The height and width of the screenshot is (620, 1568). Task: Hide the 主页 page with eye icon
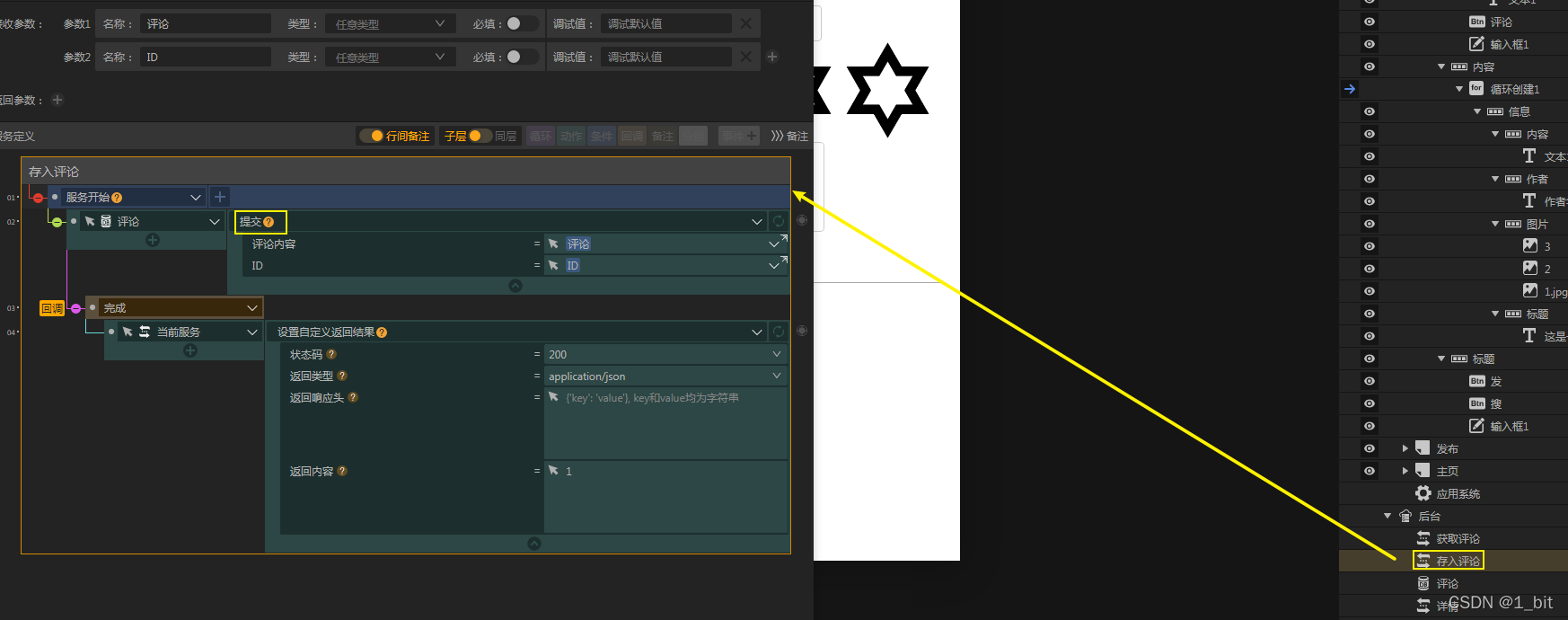[1369, 471]
